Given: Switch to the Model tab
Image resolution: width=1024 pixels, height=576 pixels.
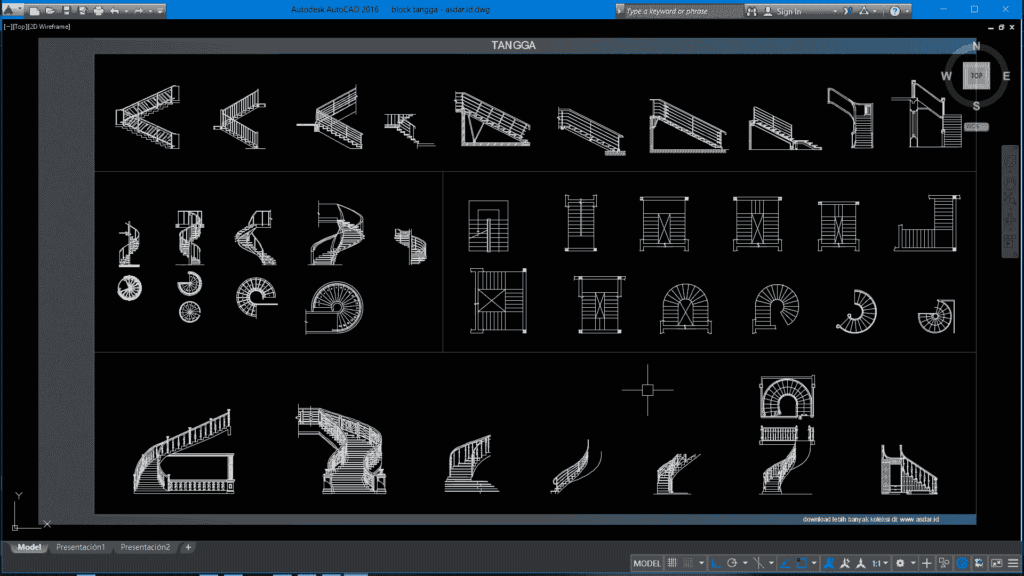Looking at the screenshot, I should click(x=29, y=547).
